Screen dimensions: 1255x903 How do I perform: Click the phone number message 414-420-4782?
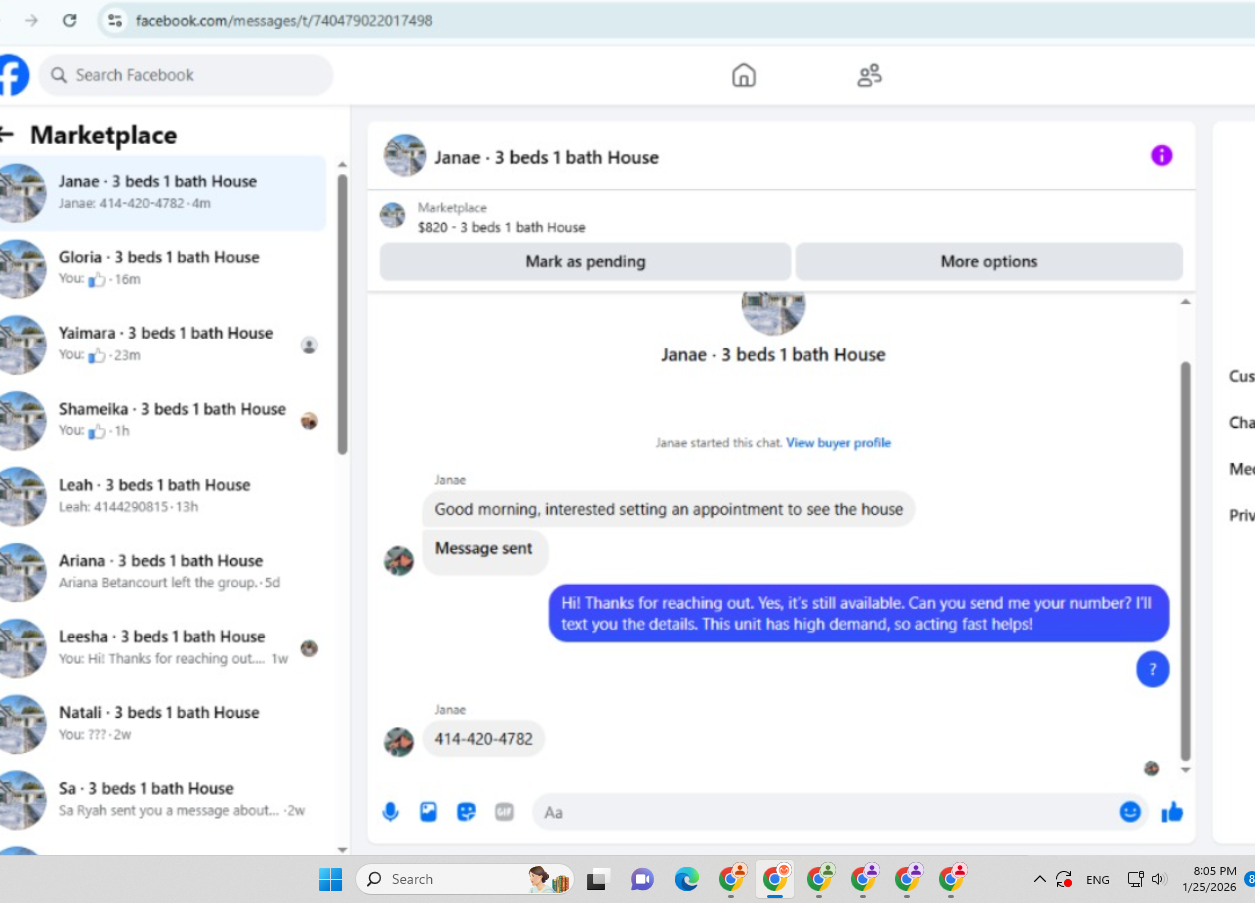[484, 739]
